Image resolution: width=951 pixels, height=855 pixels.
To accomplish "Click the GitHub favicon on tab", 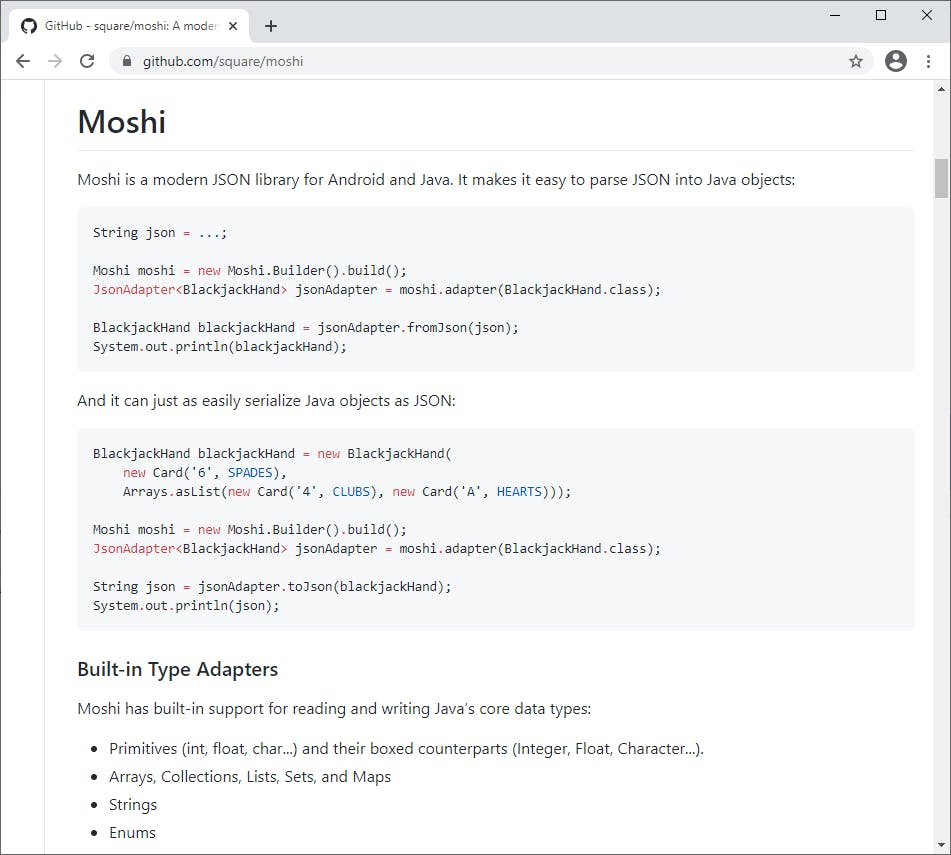I will [x=29, y=26].
